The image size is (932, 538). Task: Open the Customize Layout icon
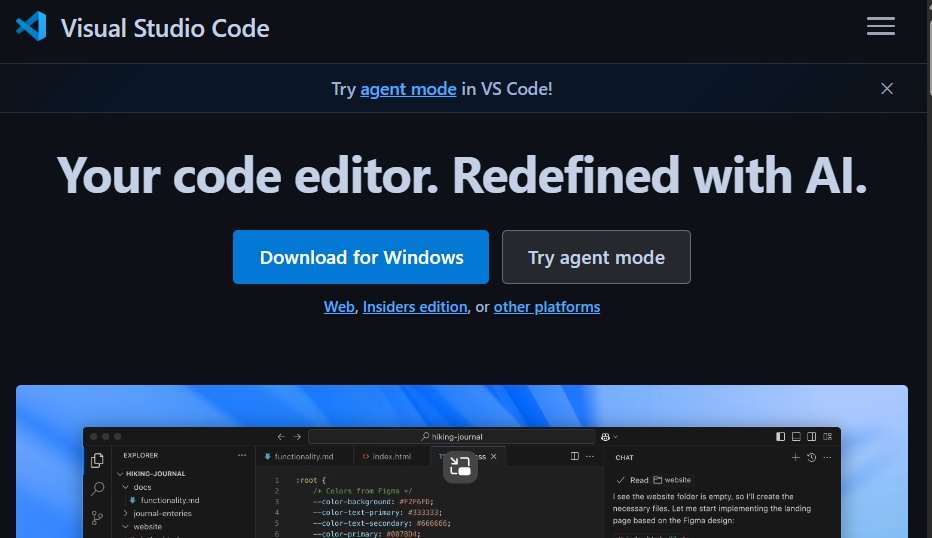[827, 436]
